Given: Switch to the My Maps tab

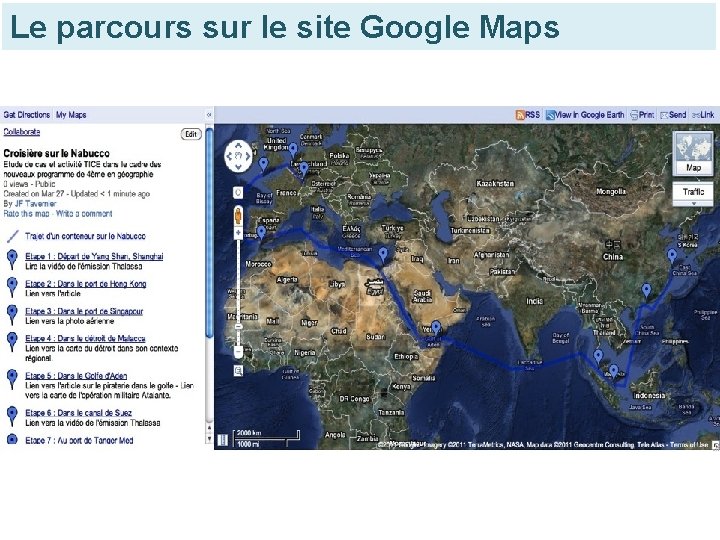Looking at the screenshot, I should [x=71, y=115].
